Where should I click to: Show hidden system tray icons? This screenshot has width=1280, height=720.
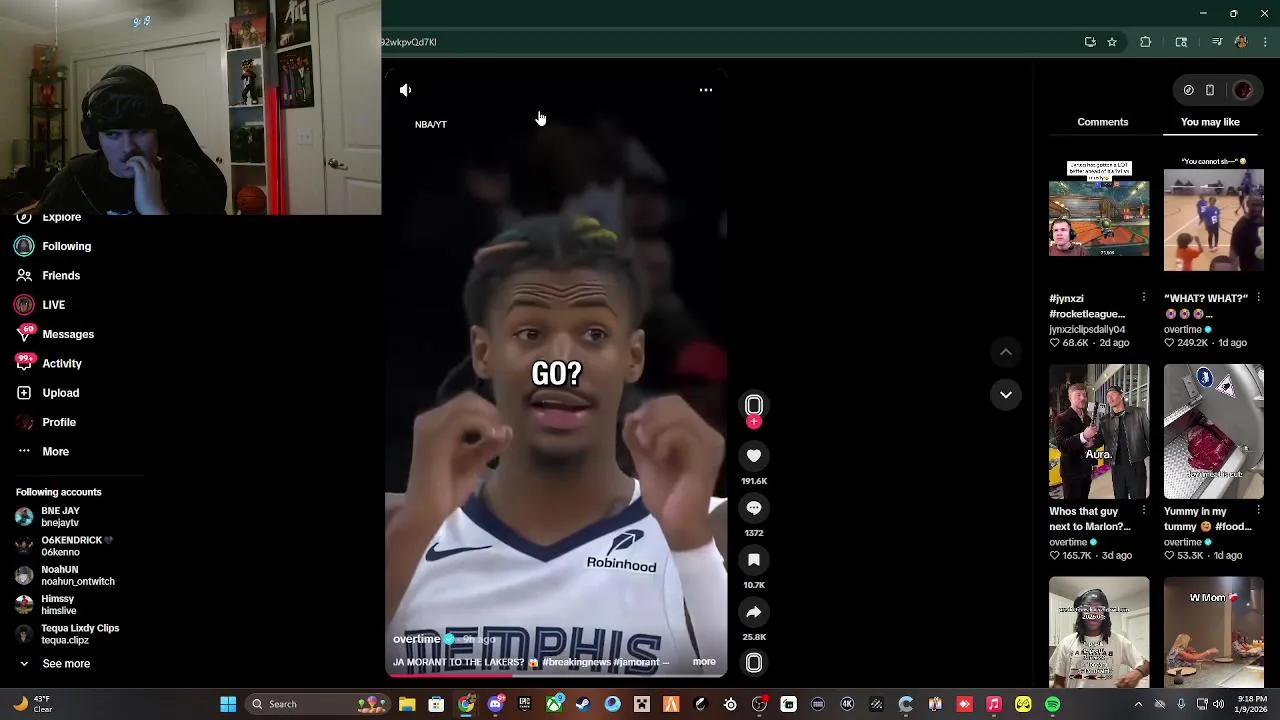coord(1138,704)
